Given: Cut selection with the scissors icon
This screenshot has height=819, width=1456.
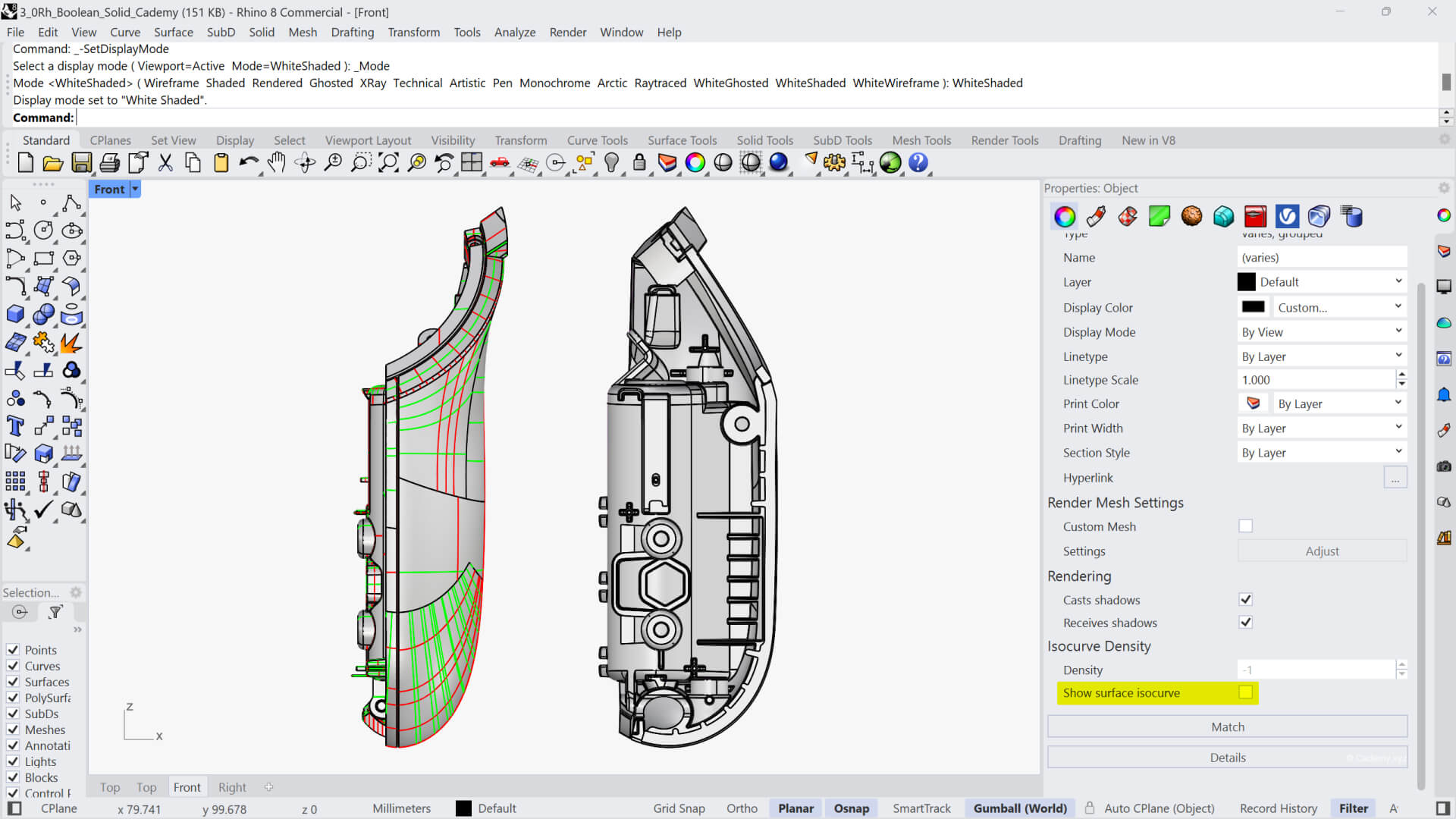Looking at the screenshot, I should (165, 162).
